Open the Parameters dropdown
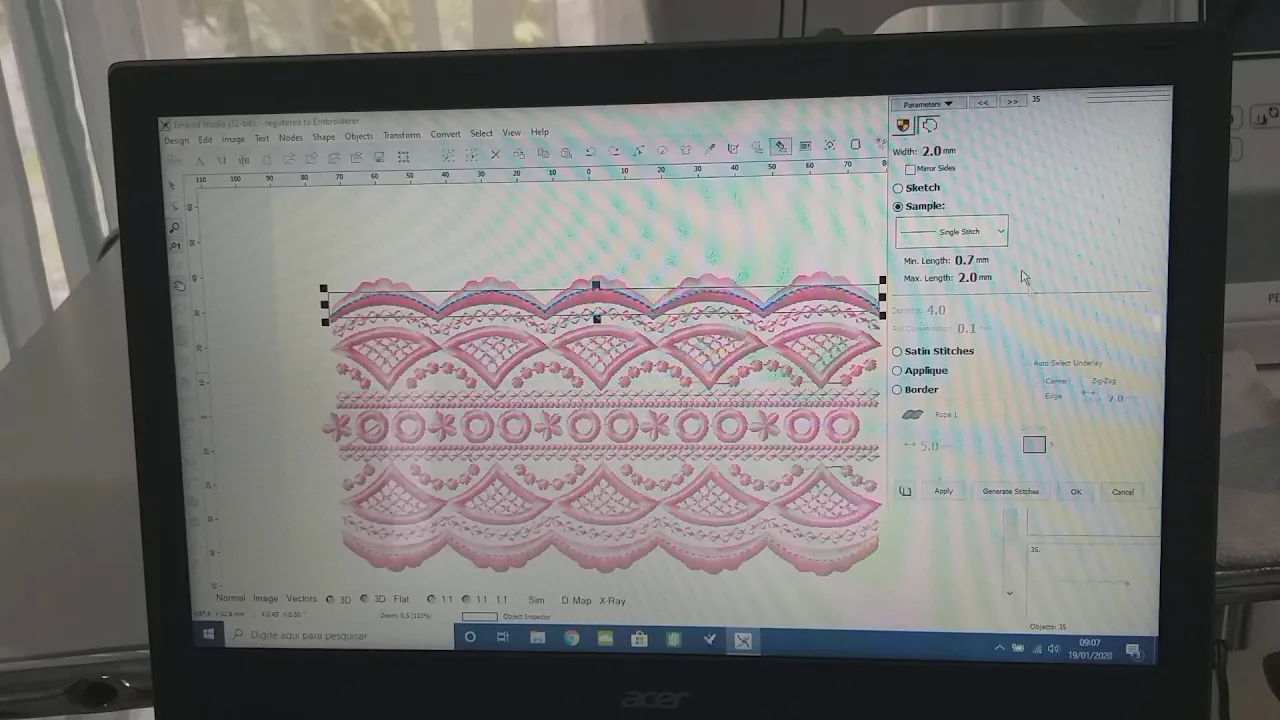Viewport: 1280px width, 720px height. [x=927, y=104]
